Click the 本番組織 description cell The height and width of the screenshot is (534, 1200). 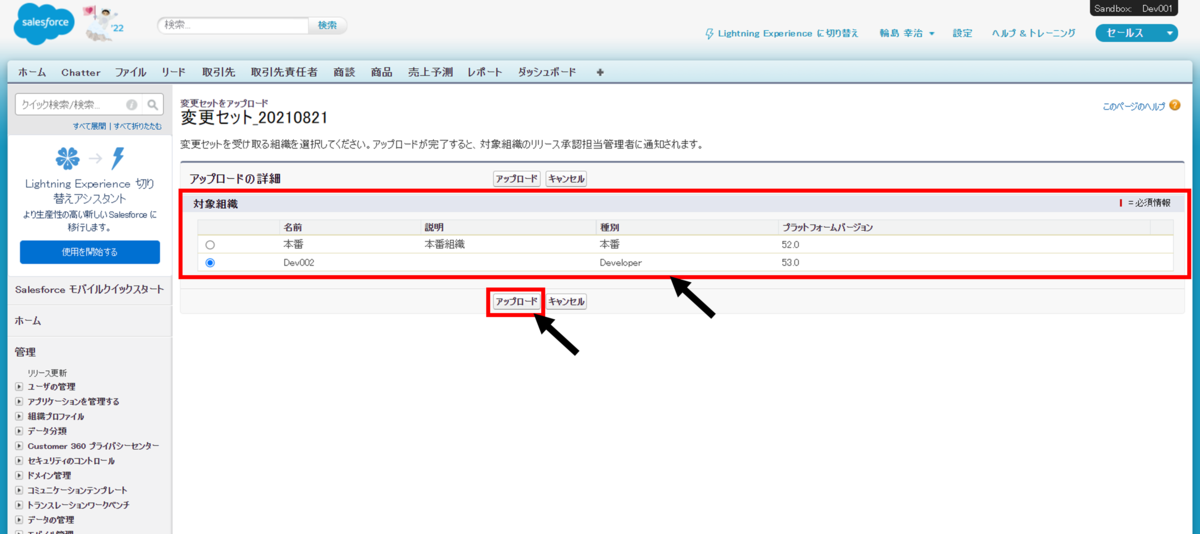click(445, 244)
